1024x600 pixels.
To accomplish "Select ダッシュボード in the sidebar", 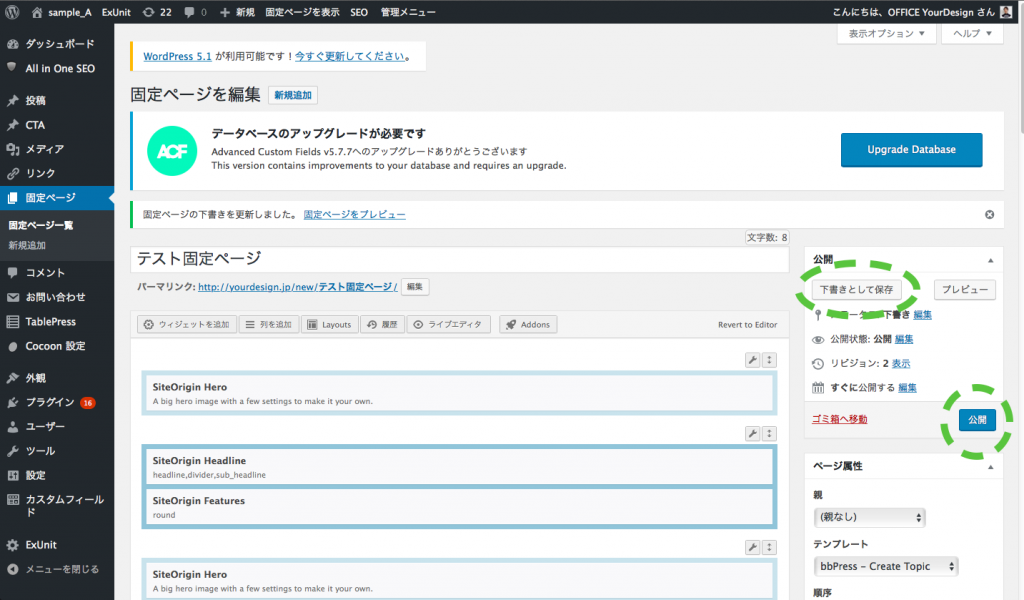I will pyautogui.click(x=59, y=44).
